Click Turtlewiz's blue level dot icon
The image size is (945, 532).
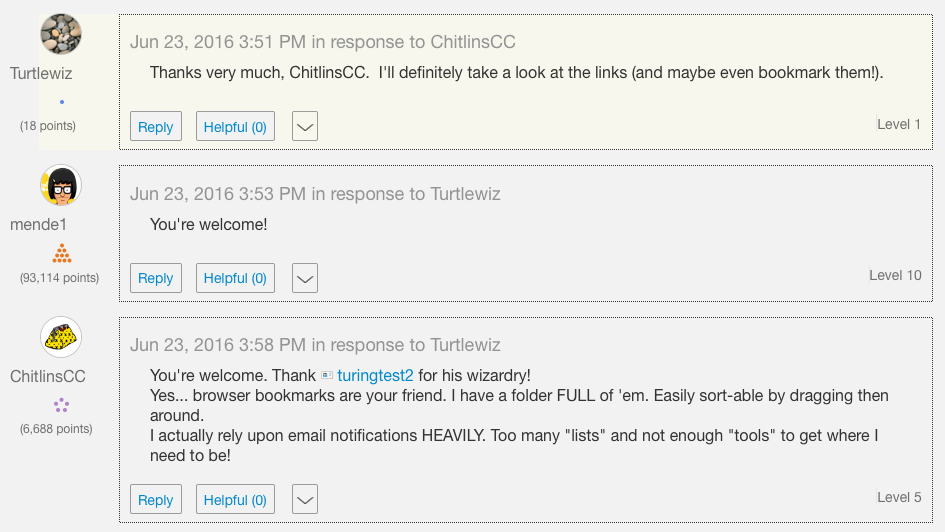(62, 102)
